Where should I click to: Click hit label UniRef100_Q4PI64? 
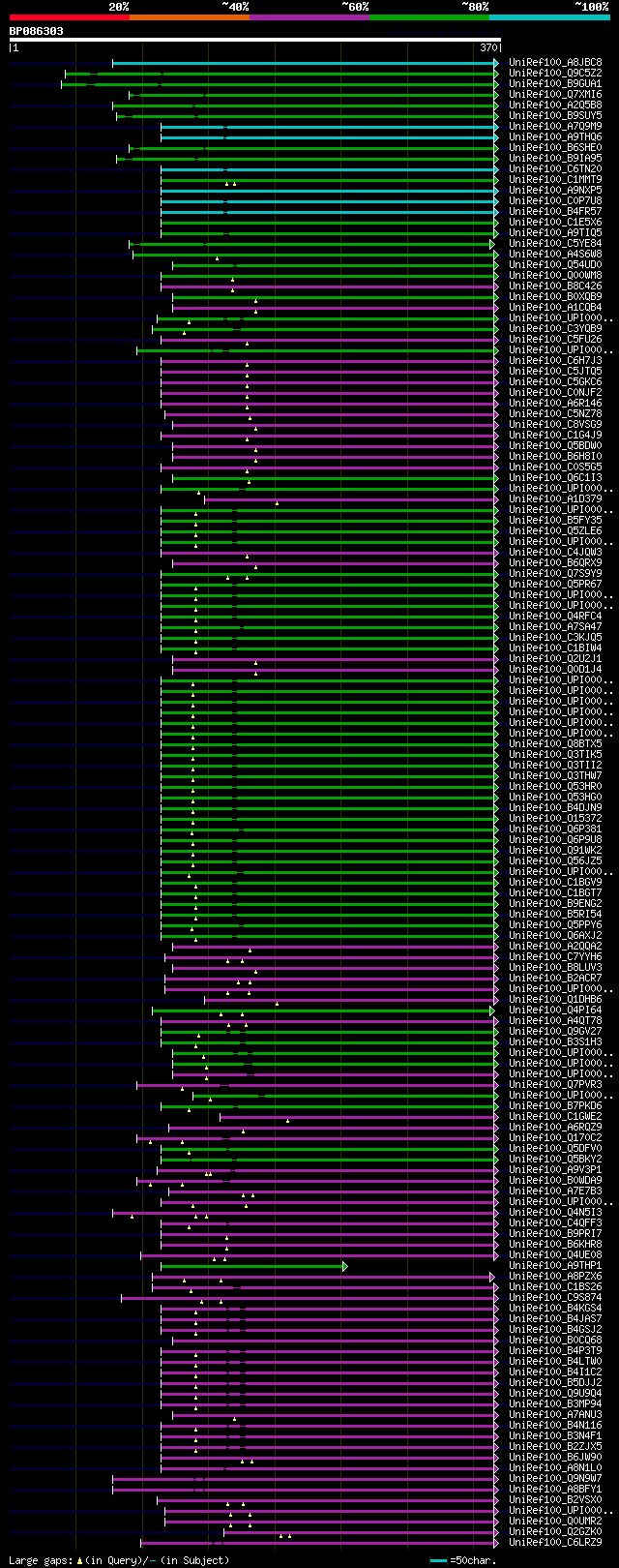click(x=555, y=1010)
